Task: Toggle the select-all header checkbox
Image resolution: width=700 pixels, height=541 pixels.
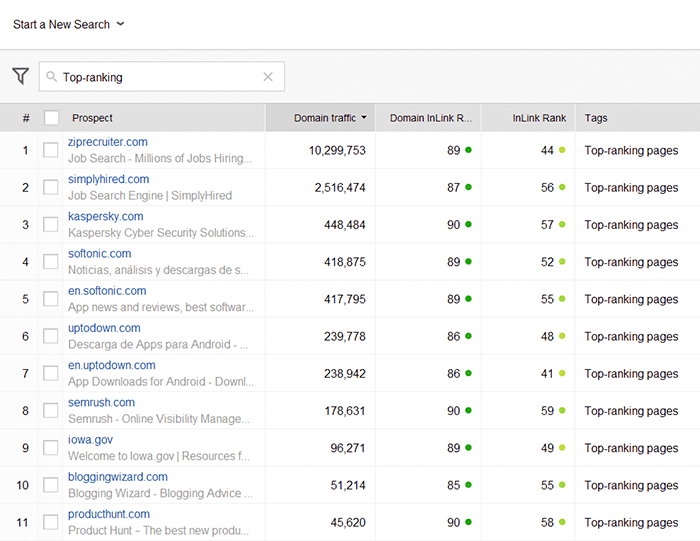Action: coord(51,118)
